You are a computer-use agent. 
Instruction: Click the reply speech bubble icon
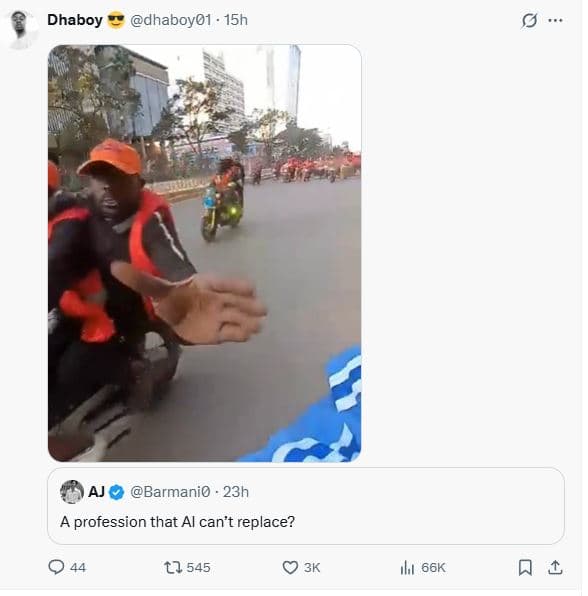[56, 567]
